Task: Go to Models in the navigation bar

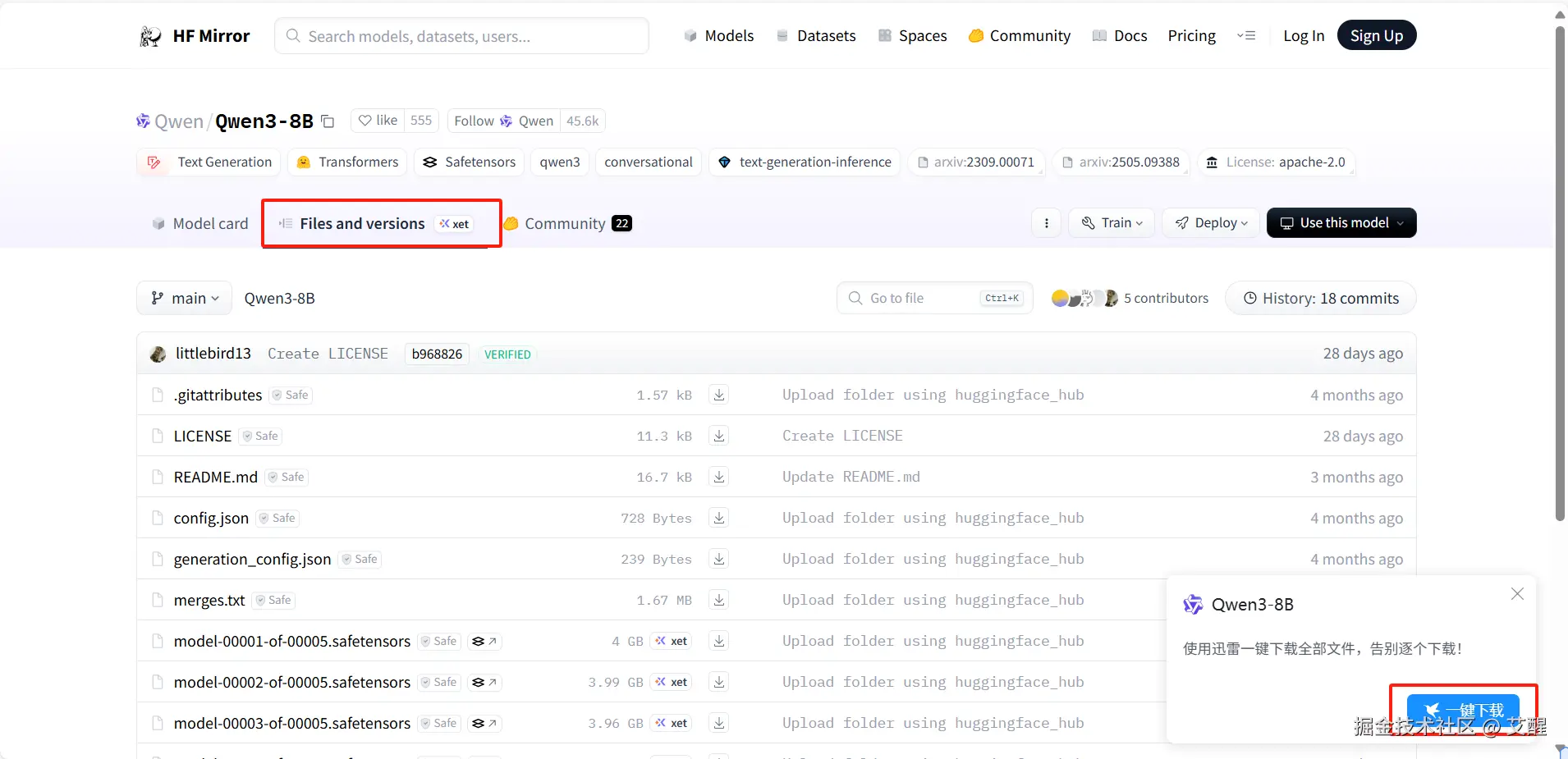Action: point(719,36)
